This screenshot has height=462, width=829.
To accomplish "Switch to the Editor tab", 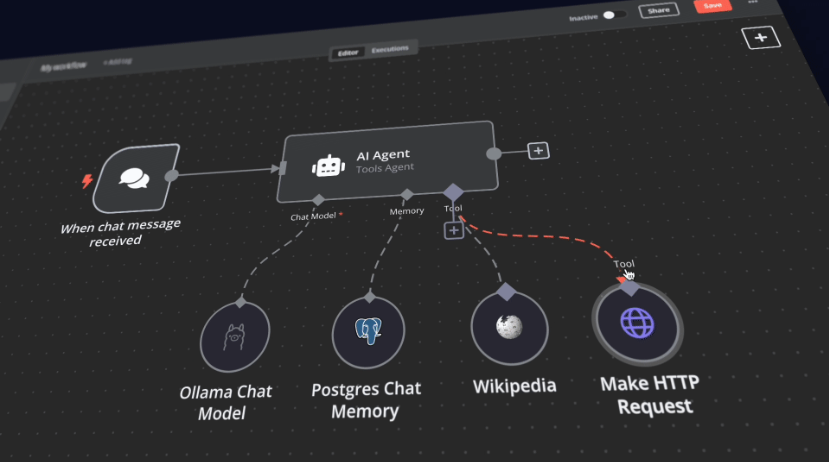I will [x=348, y=52].
